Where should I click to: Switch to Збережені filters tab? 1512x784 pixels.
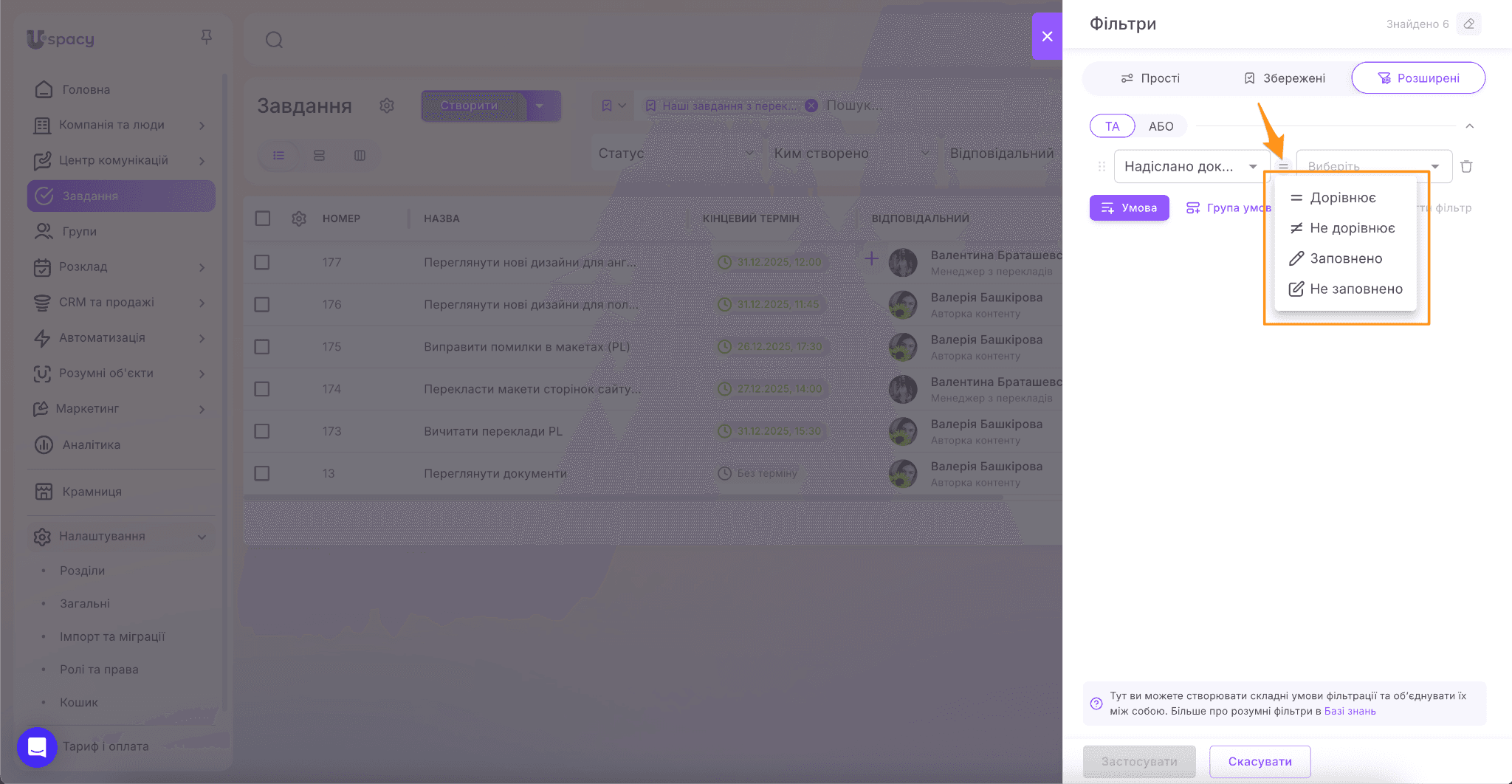[x=1285, y=78]
